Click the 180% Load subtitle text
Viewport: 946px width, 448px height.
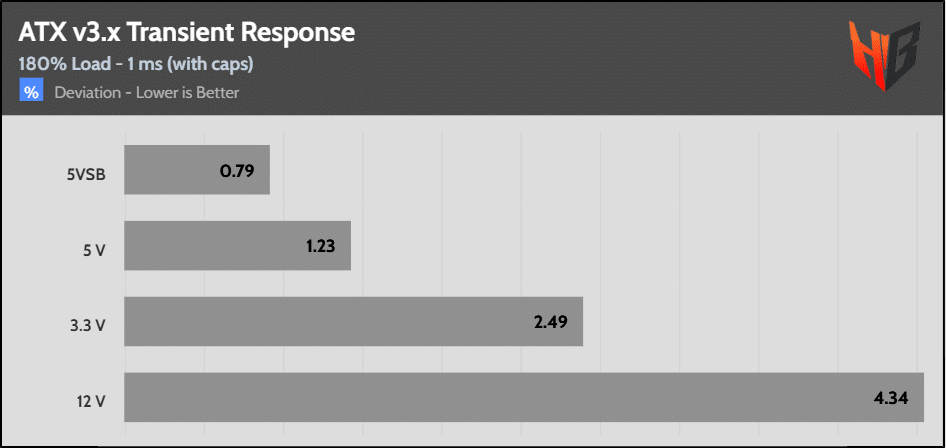point(136,64)
